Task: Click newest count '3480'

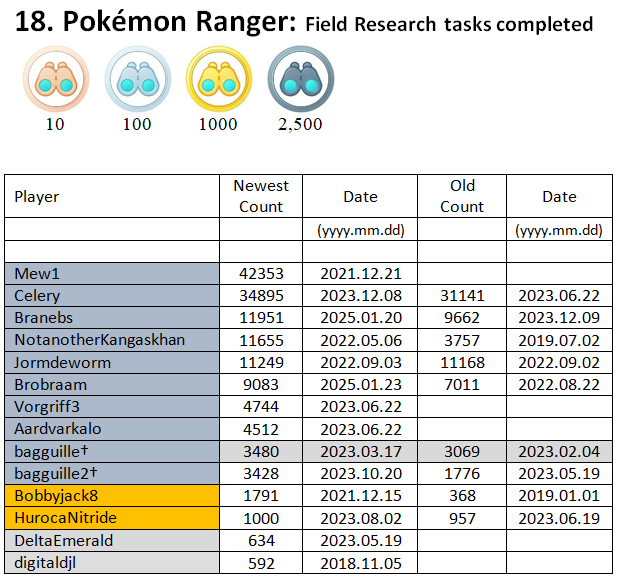Action: [261, 451]
